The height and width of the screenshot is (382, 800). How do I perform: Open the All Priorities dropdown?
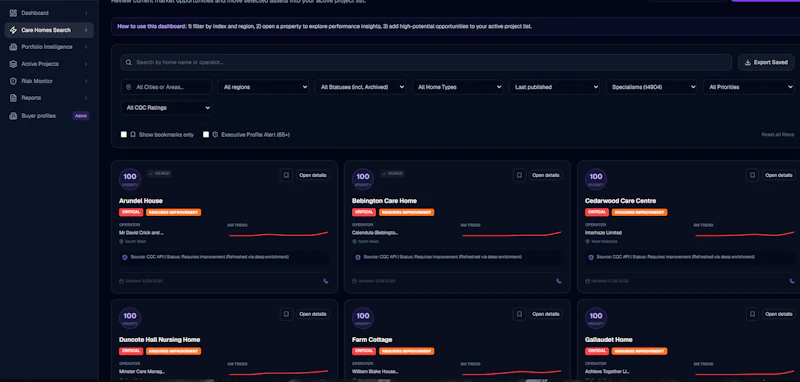(x=748, y=87)
